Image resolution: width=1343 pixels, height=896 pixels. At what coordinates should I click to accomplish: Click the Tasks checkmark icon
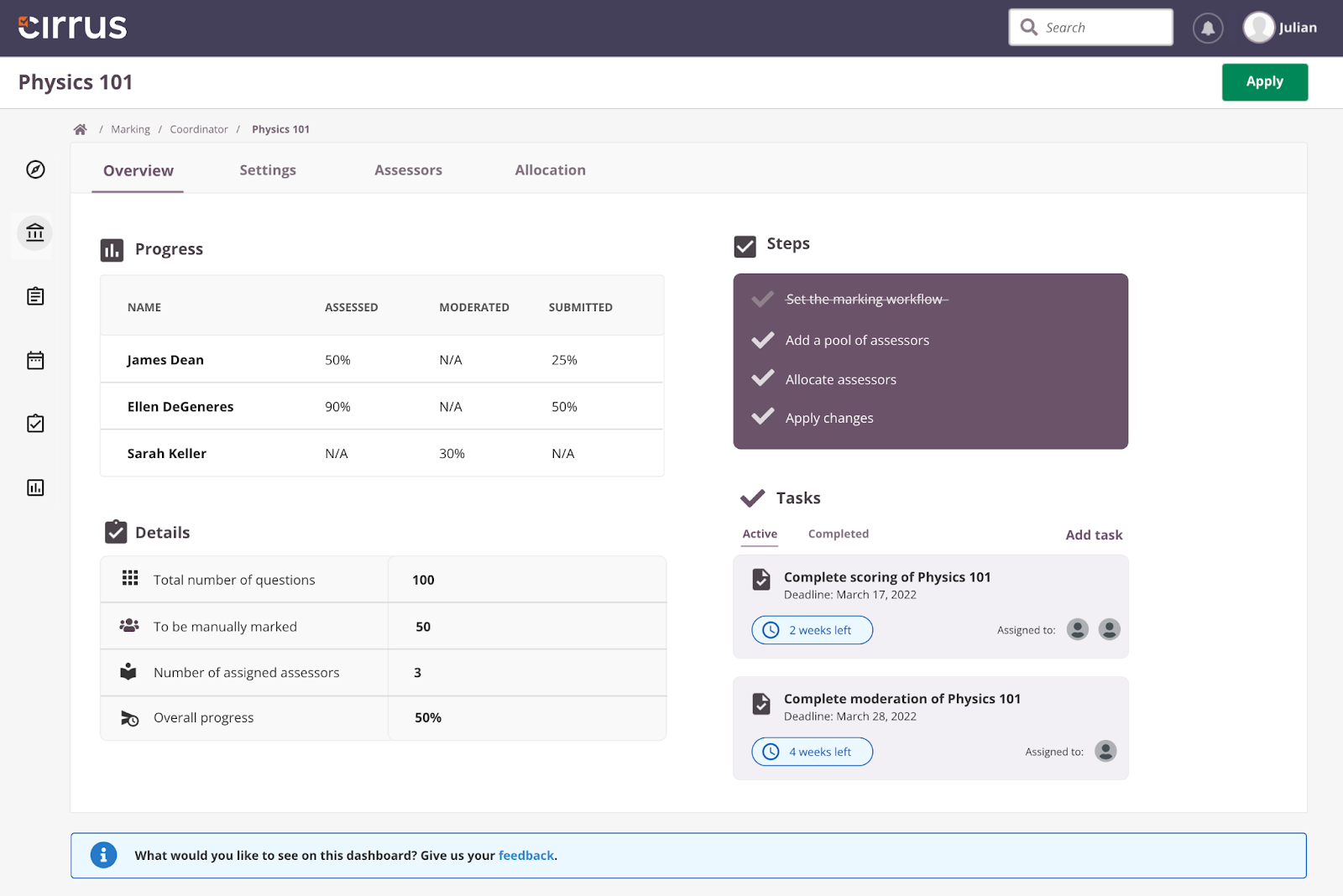tap(753, 498)
